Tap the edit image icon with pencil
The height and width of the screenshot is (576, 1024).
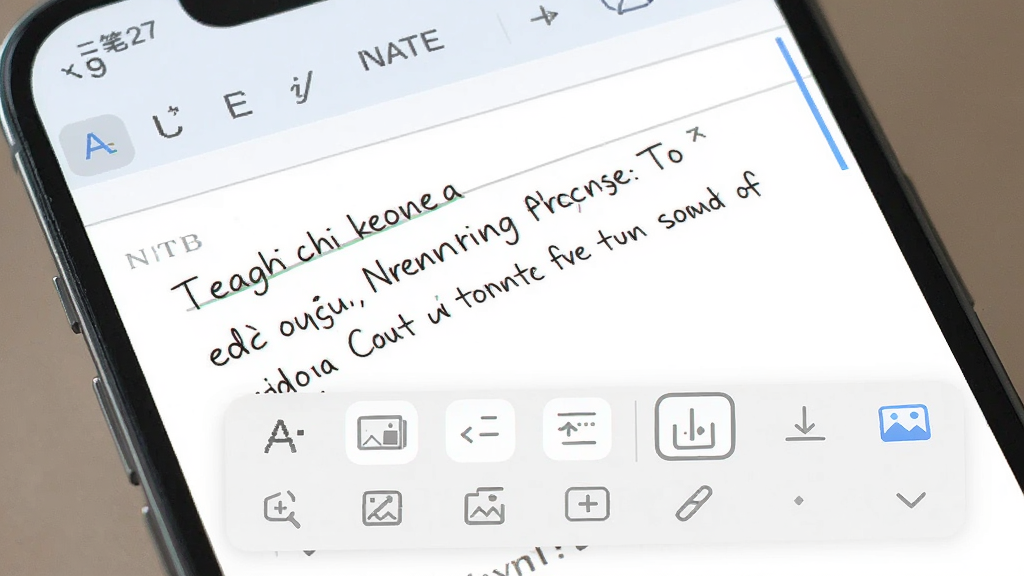click(382, 508)
